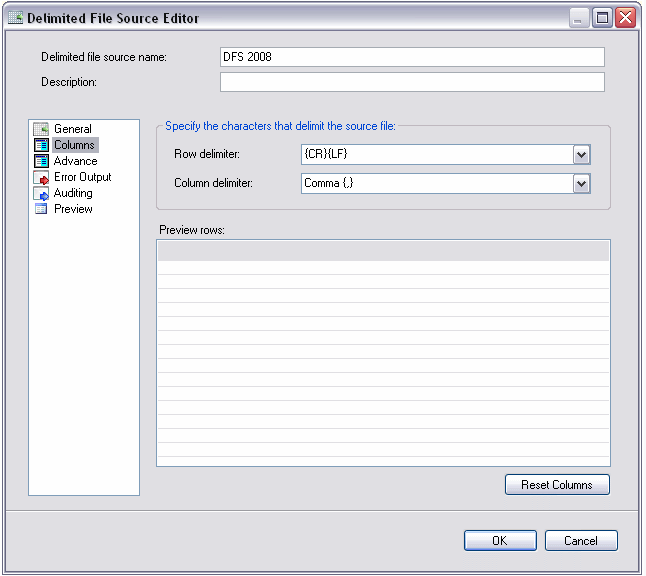This screenshot has height=576, width=646.
Task: Confirm with the OK button
Action: click(500, 541)
